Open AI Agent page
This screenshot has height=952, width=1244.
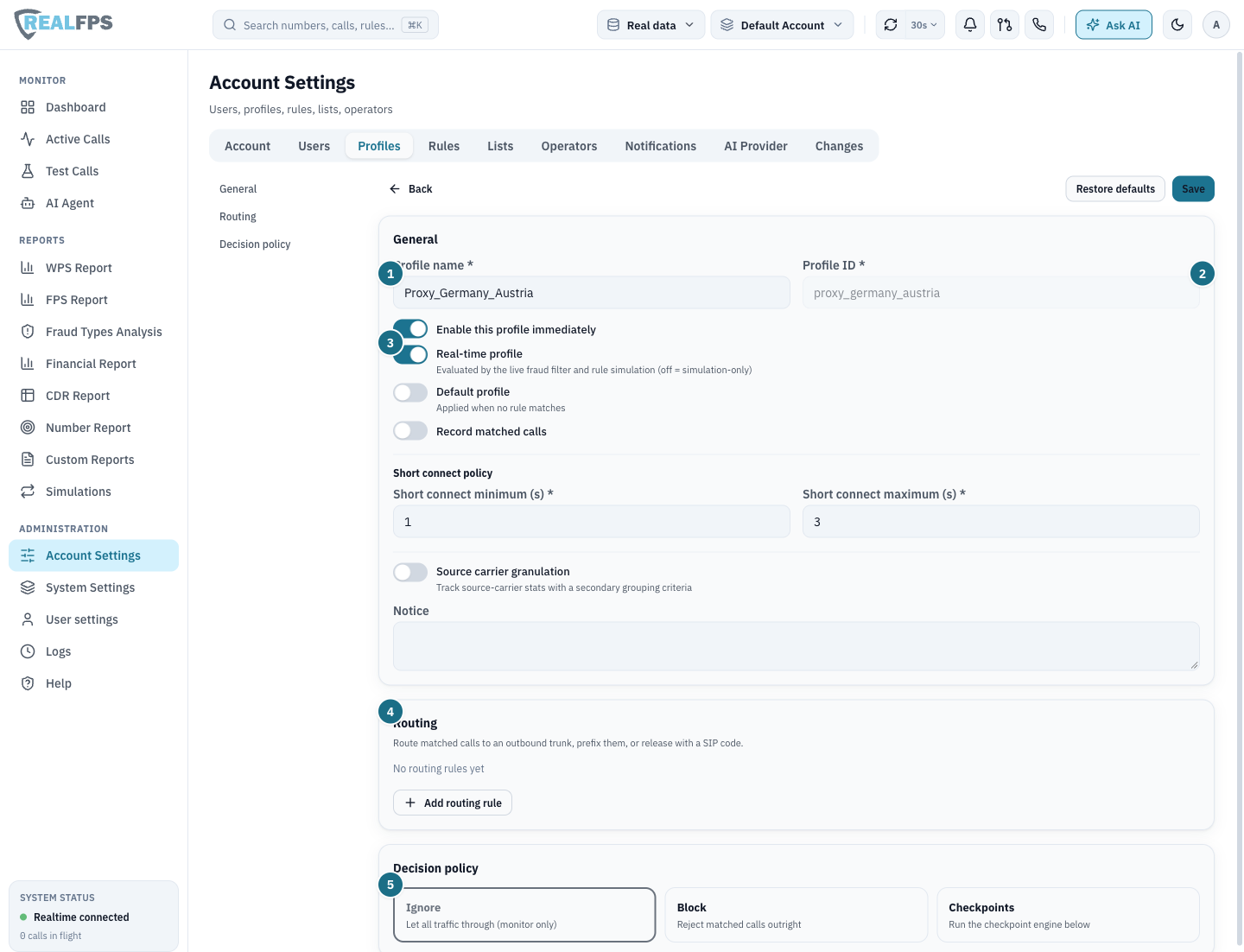coord(93,203)
